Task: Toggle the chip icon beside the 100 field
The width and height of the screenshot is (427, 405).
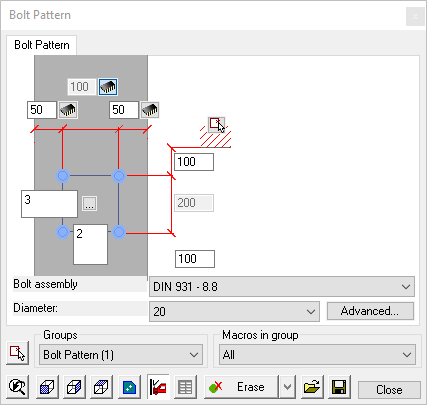Action: [108, 87]
